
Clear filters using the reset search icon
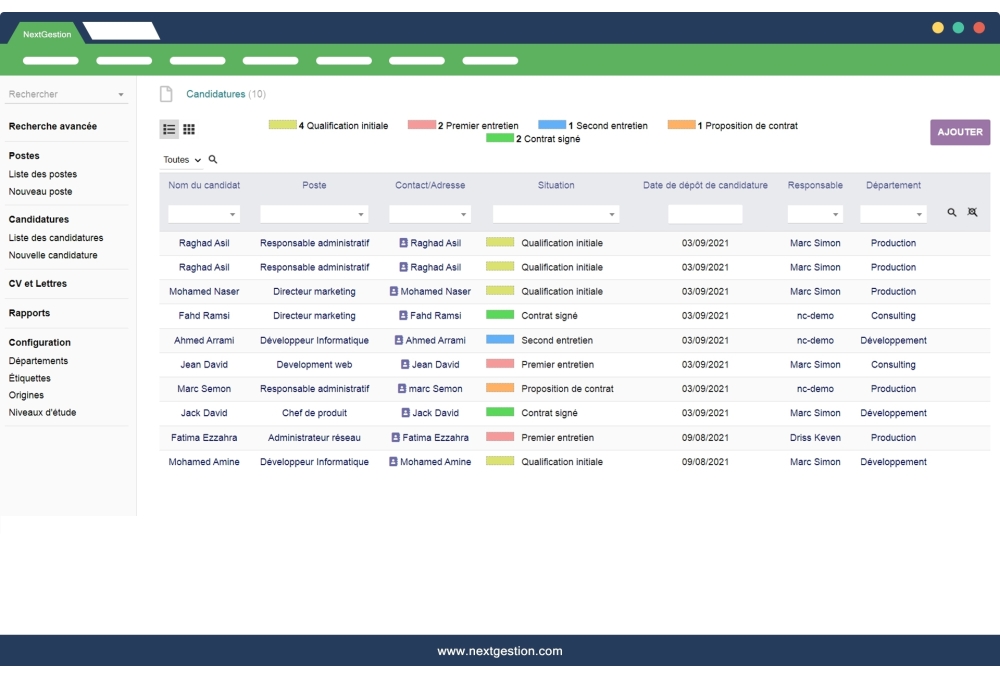[972, 212]
